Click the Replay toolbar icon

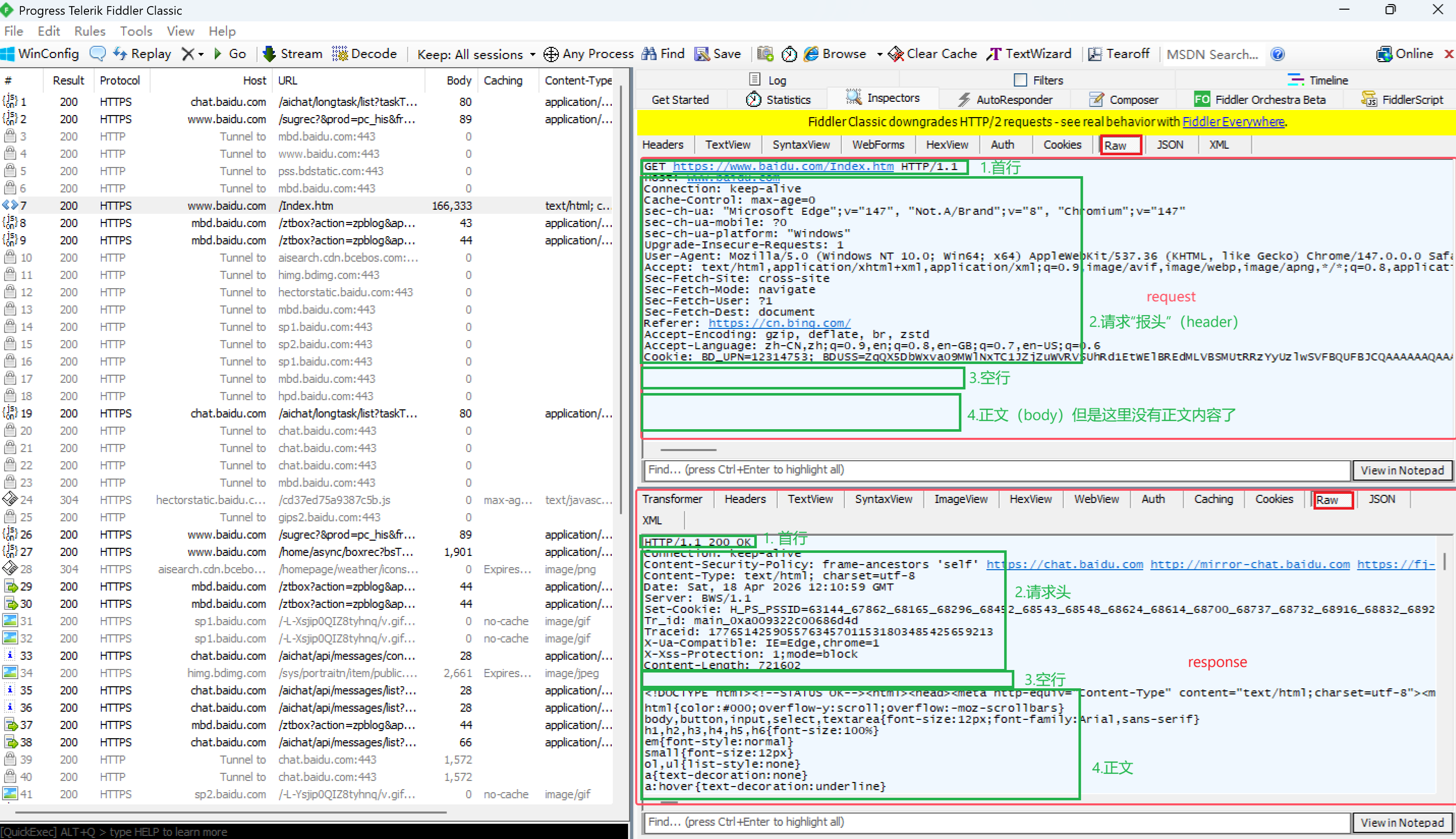click(x=120, y=53)
